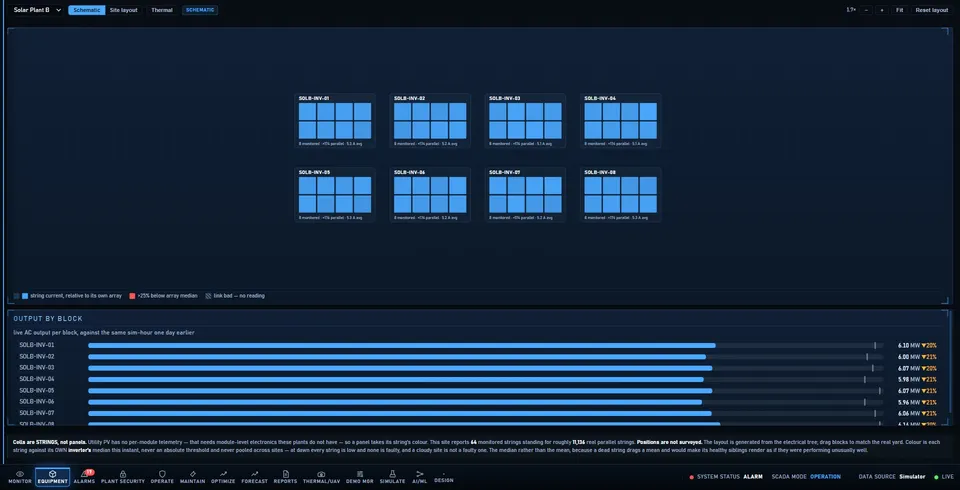
Task: Click the red System Status alarm indicator
Action: tap(691, 477)
